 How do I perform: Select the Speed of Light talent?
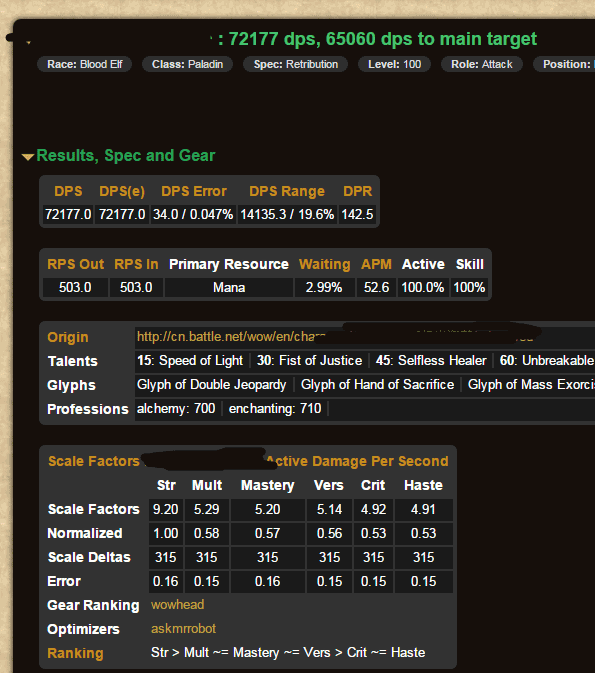point(190,361)
